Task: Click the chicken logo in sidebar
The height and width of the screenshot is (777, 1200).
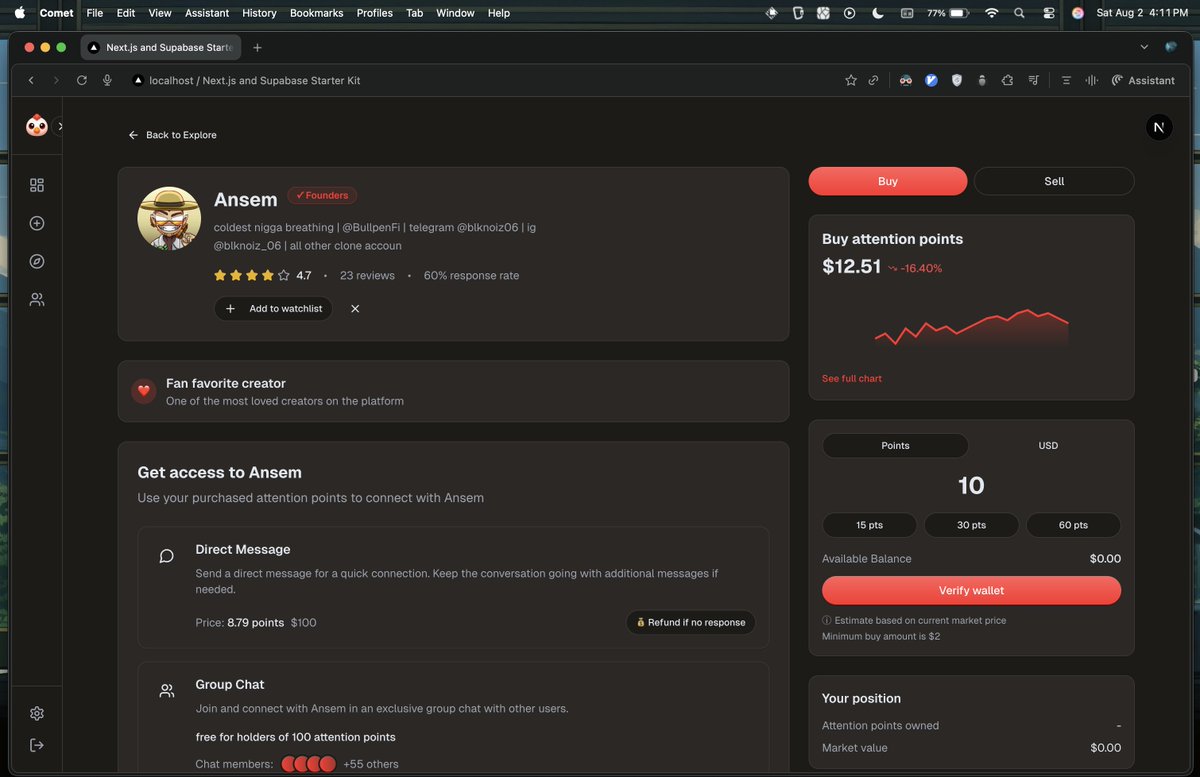Action: 37,126
